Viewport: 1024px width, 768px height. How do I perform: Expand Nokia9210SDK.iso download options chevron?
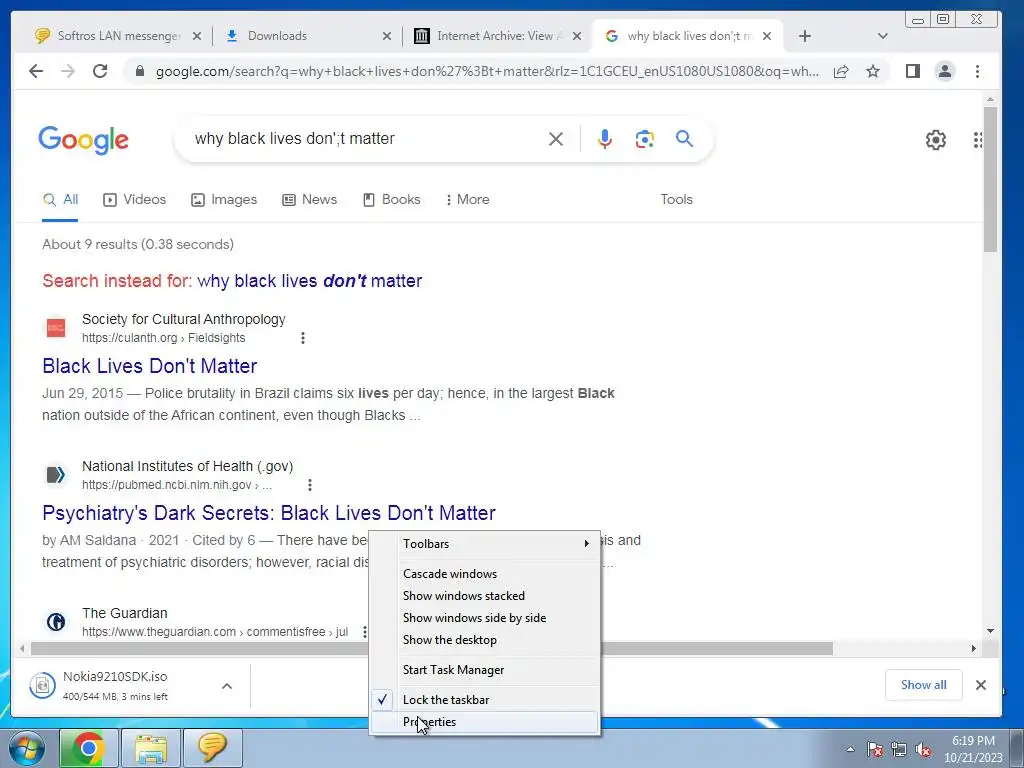click(227, 686)
